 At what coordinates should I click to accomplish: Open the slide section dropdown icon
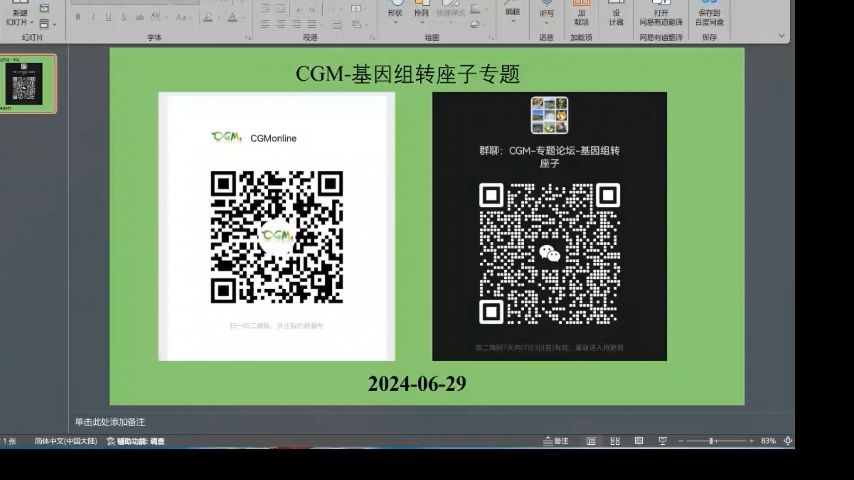click(46, 23)
